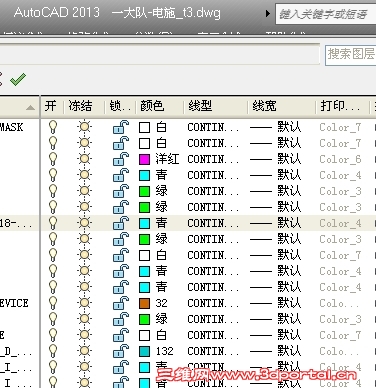The height and width of the screenshot is (388, 376).
Task: Select the Color_7 plot style on MASK row
Action: click(340, 127)
